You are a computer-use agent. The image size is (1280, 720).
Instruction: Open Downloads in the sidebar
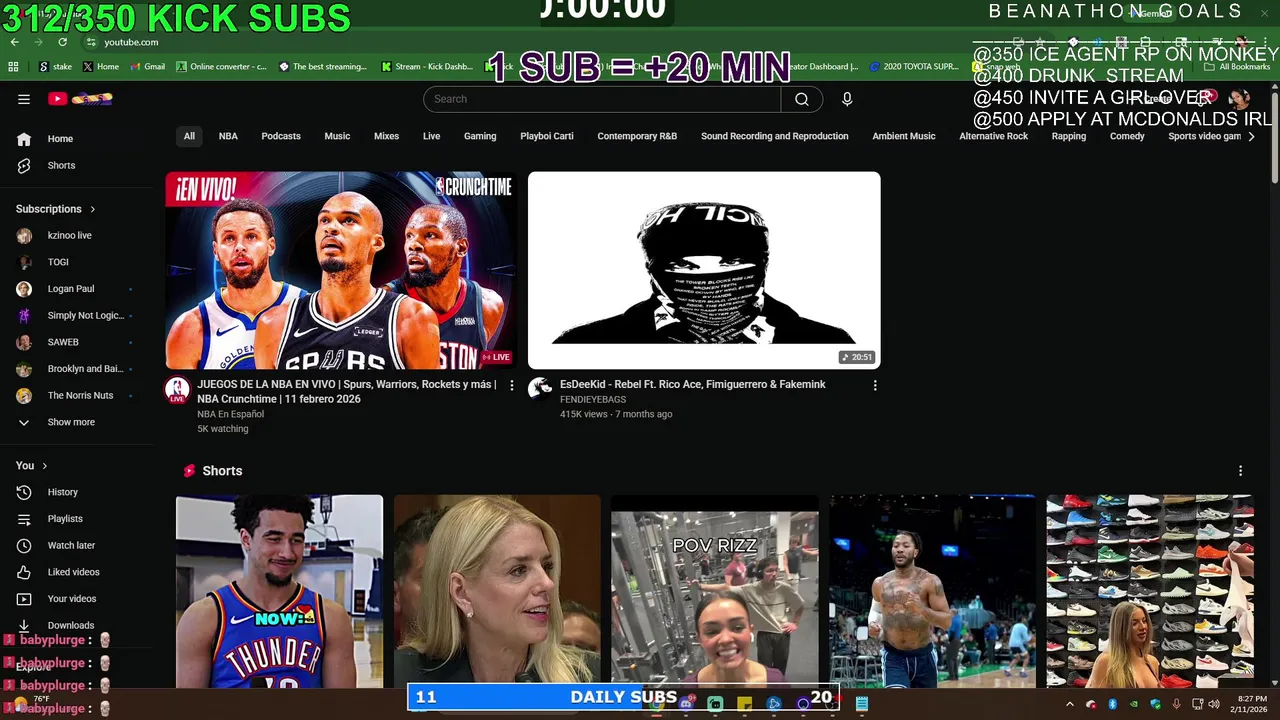point(77,625)
